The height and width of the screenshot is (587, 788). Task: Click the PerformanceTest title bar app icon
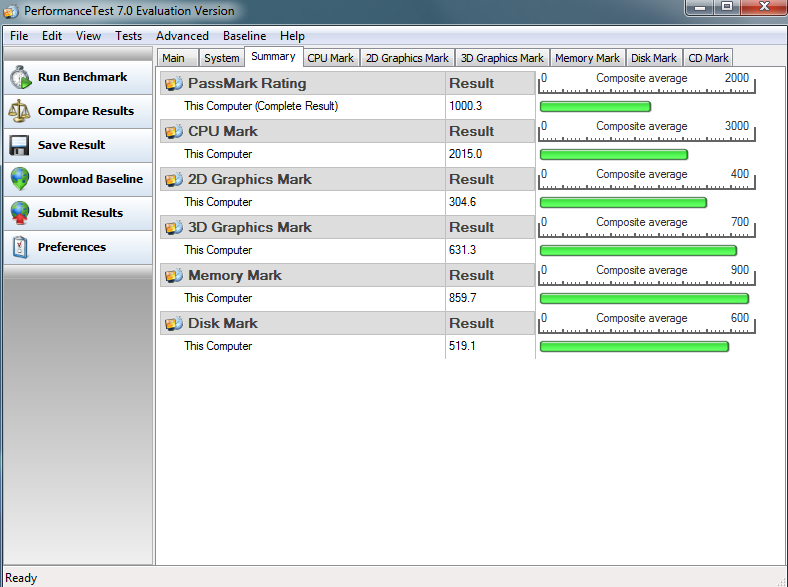(x=11, y=11)
